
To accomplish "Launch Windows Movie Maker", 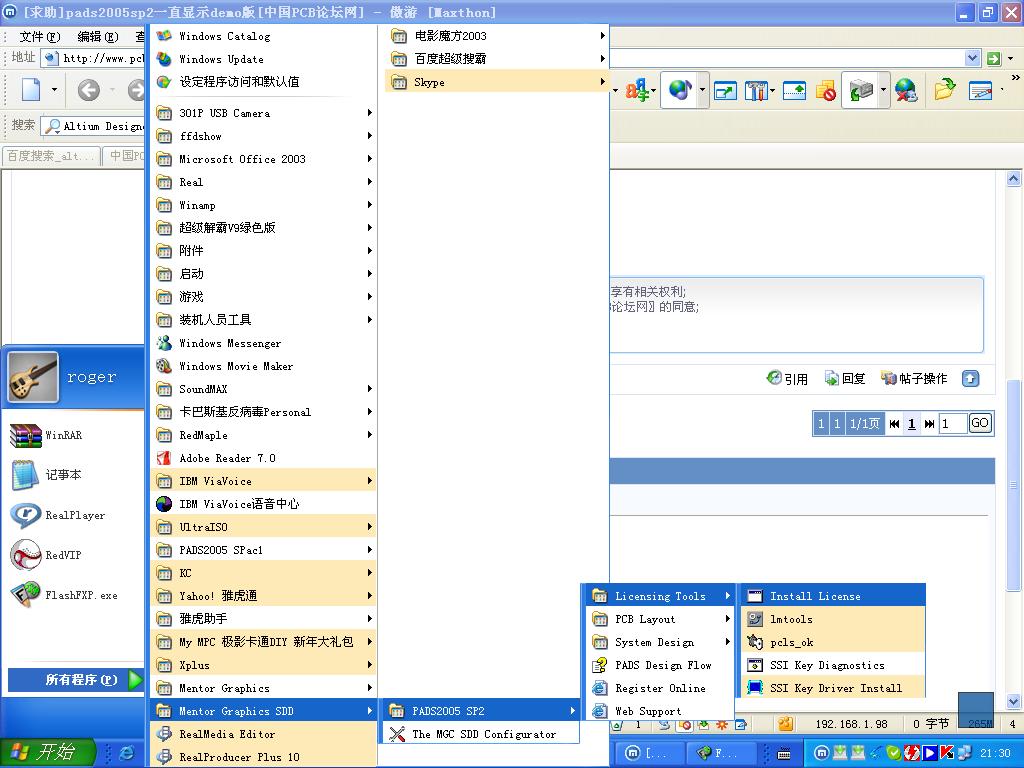I will 264,366.
